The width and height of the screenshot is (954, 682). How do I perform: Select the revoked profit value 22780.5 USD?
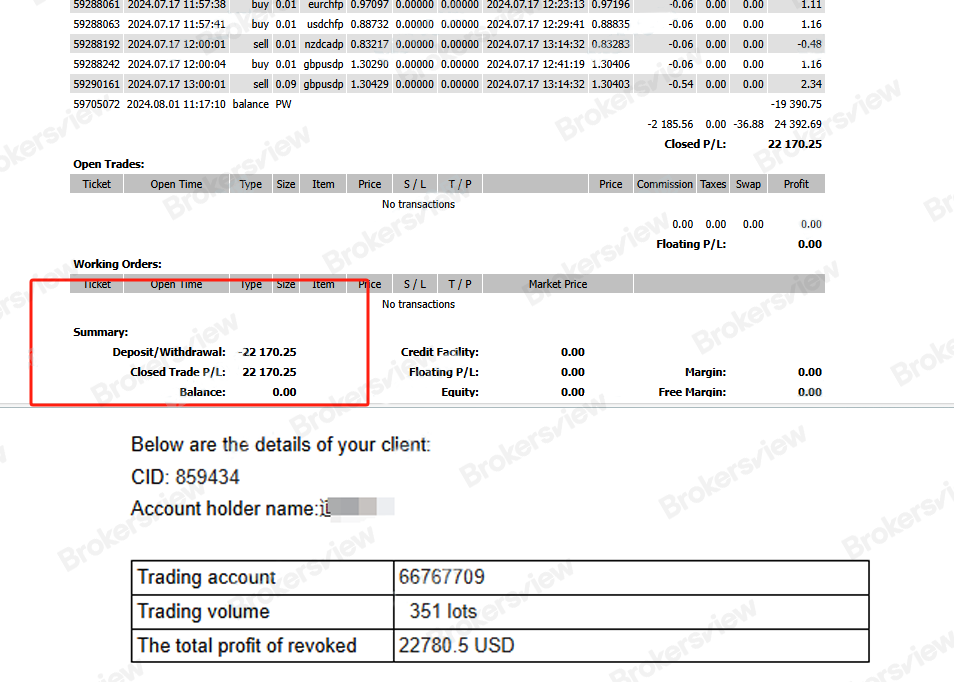456,645
